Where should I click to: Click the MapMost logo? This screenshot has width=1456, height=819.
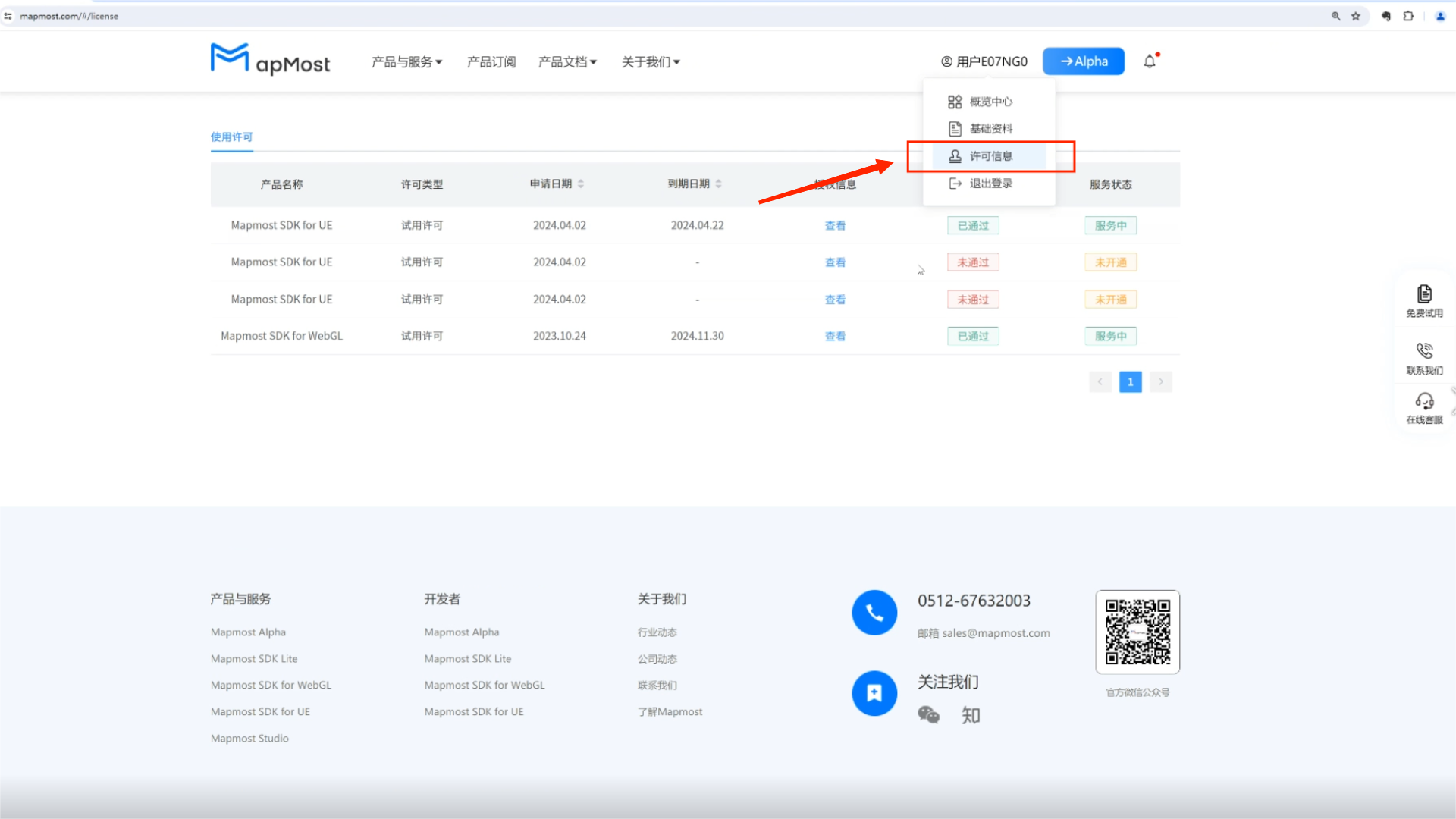click(x=270, y=60)
